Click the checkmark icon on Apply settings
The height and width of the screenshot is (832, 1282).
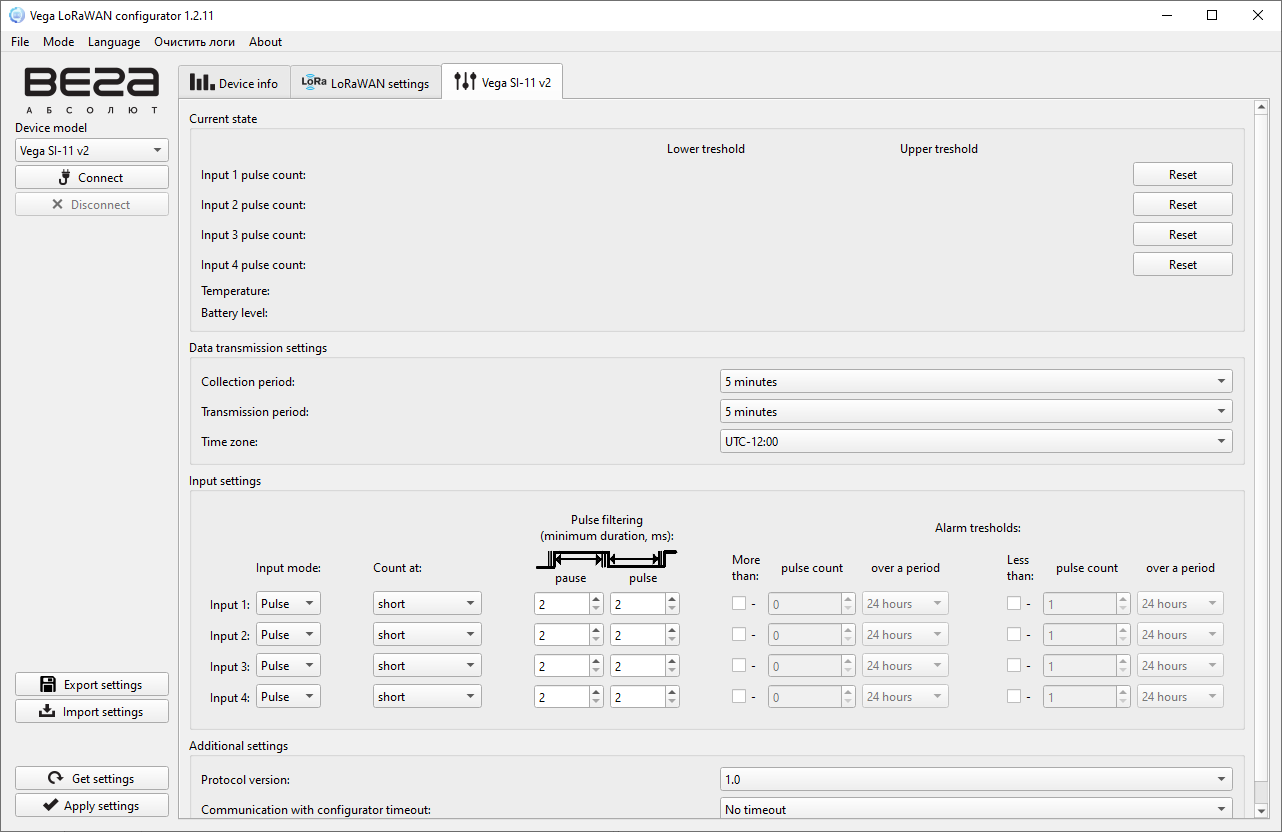coord(50,806)
